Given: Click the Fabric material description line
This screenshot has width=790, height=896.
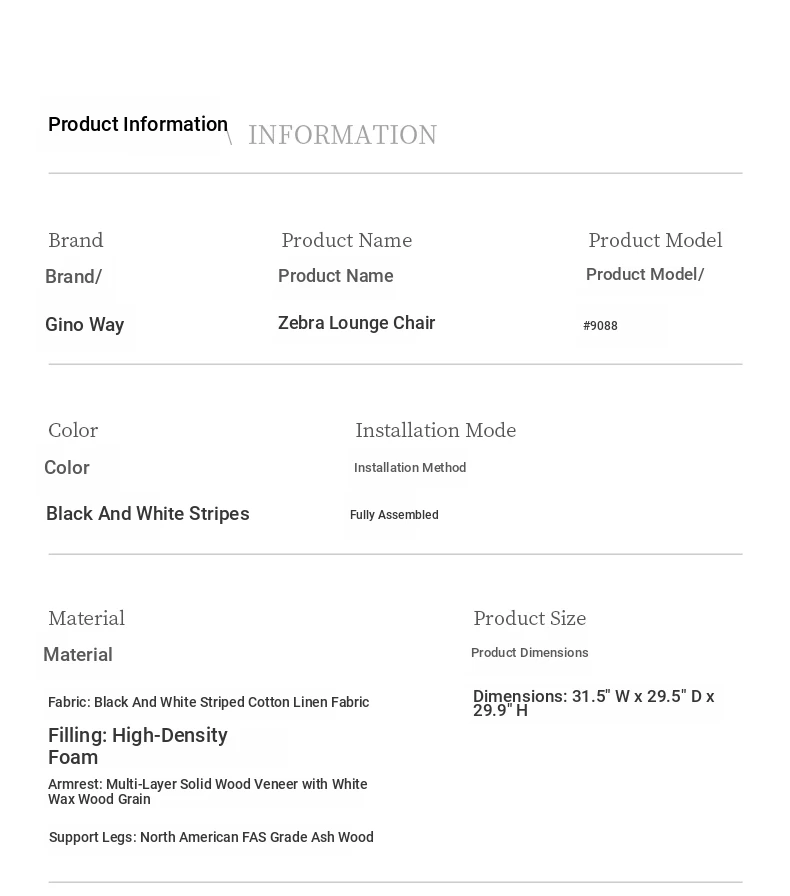Looking at the screenshot, I should pyautogui.click(x=208, y=702).
